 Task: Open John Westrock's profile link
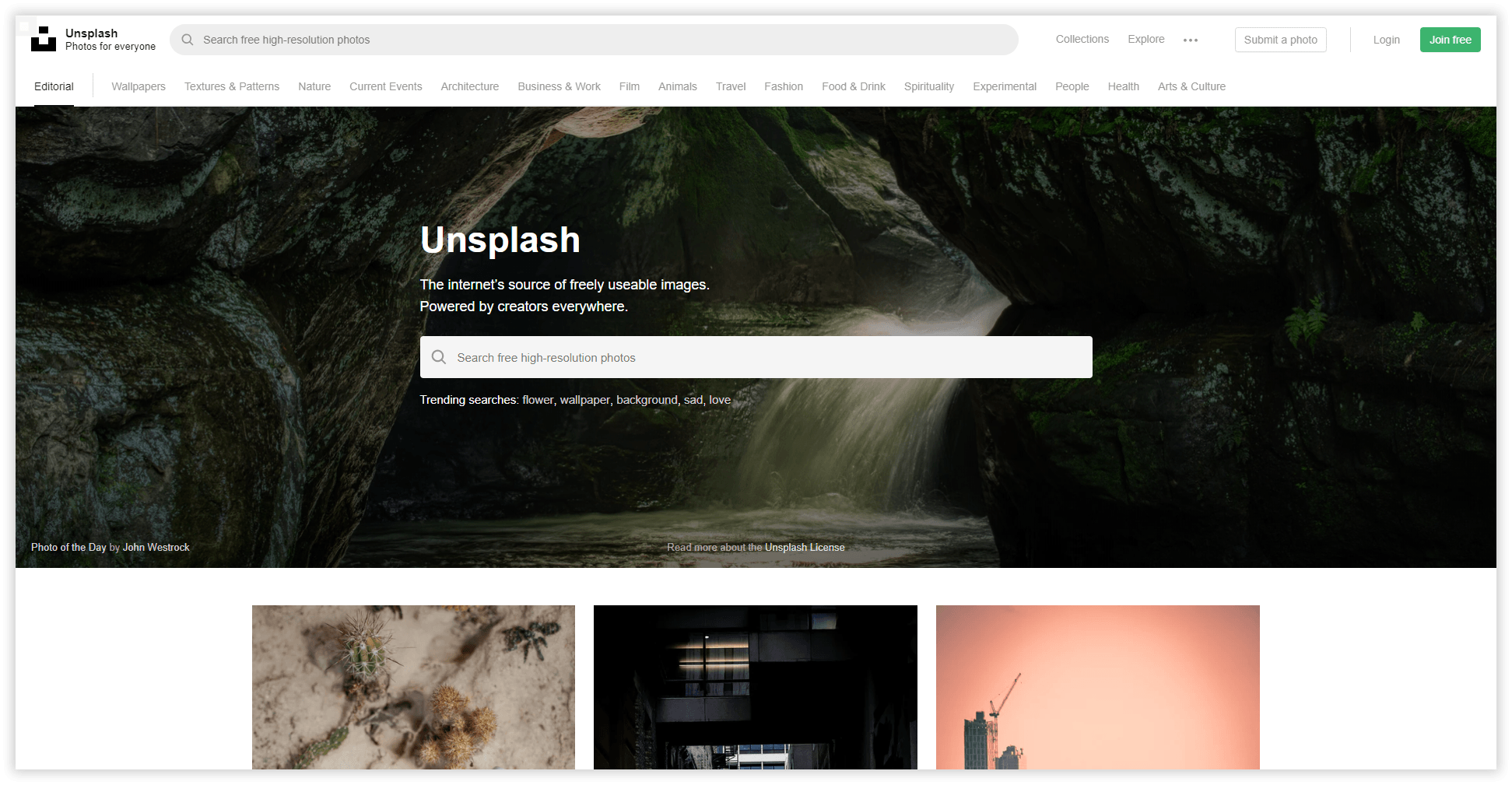click(156, 547)
